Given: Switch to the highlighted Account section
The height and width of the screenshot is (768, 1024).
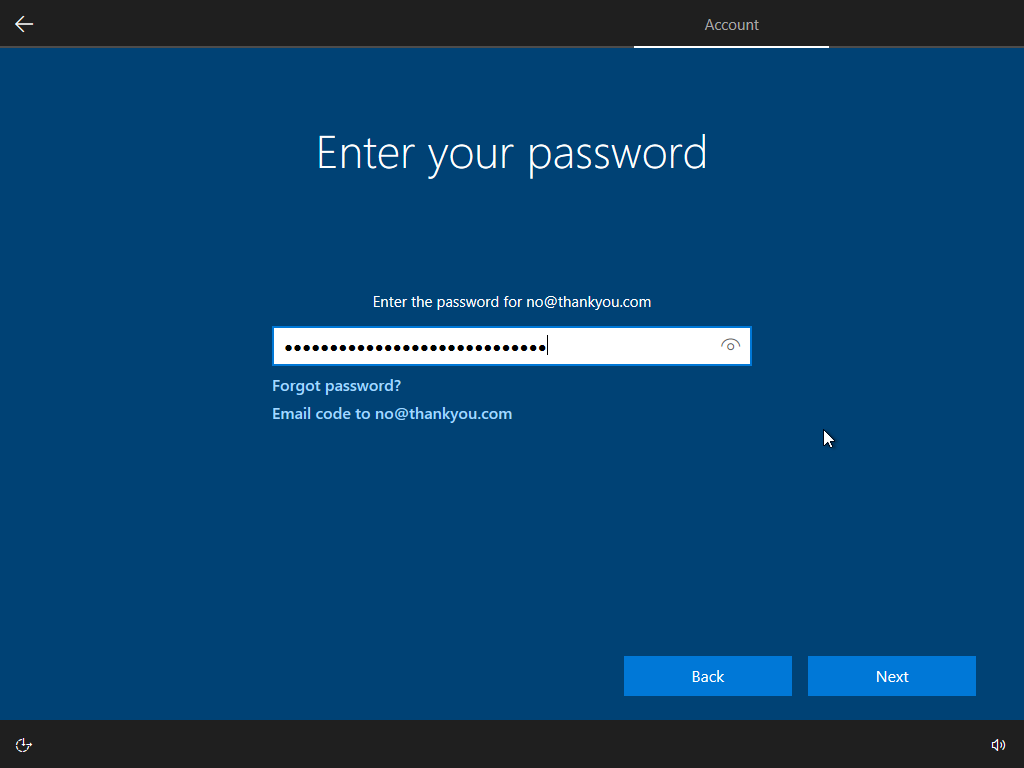Looking at the screenshot, I should pyautogui.click(x=731, y=24).
